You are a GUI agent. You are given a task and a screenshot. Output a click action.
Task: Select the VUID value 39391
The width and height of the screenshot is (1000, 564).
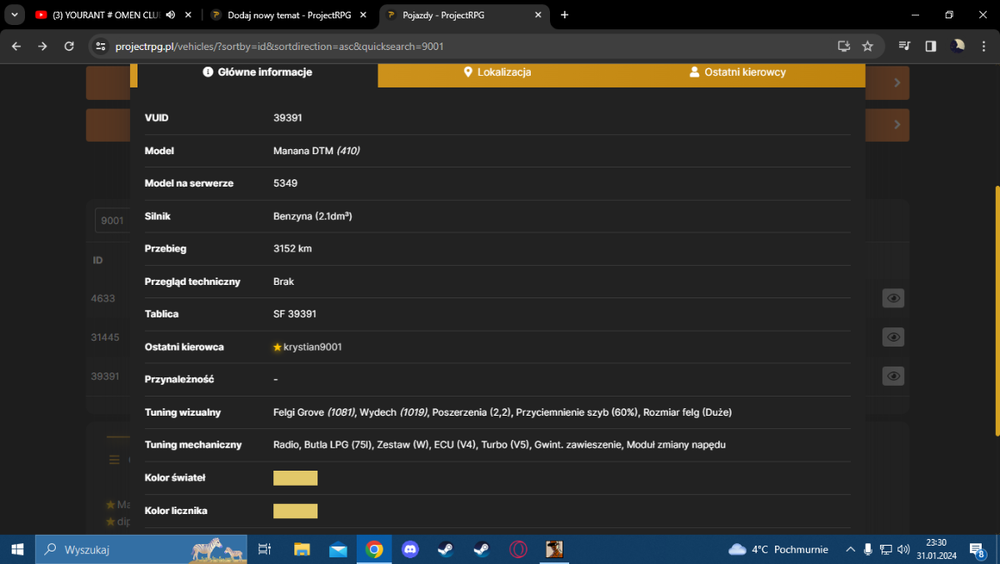coord(288,117)
